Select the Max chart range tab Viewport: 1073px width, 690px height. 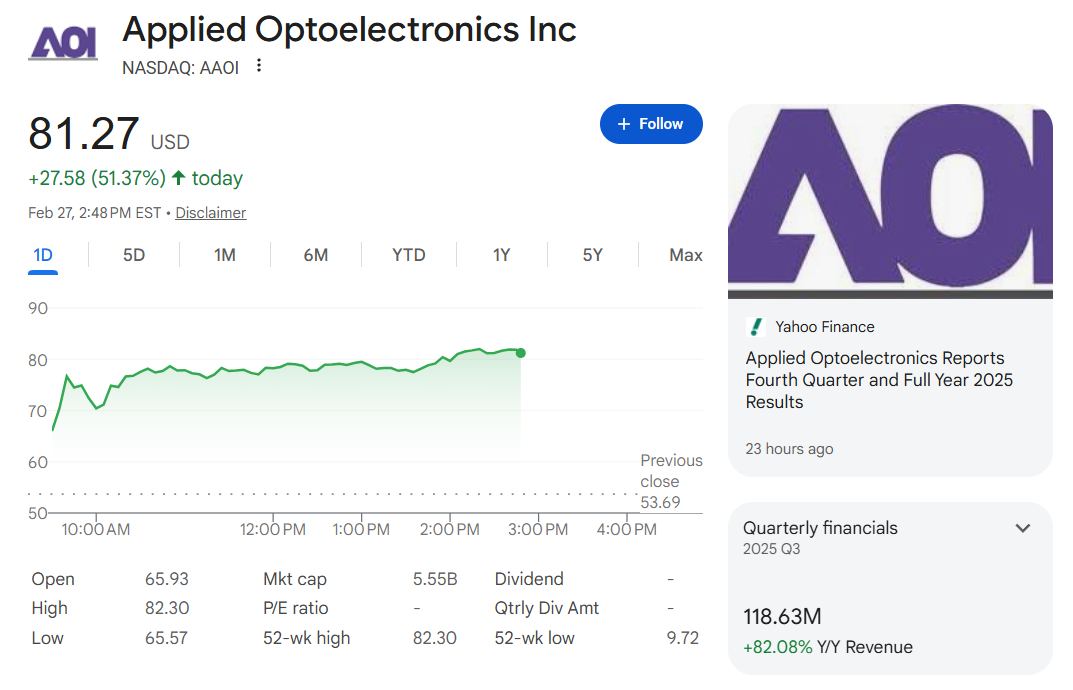click(686, 255)
